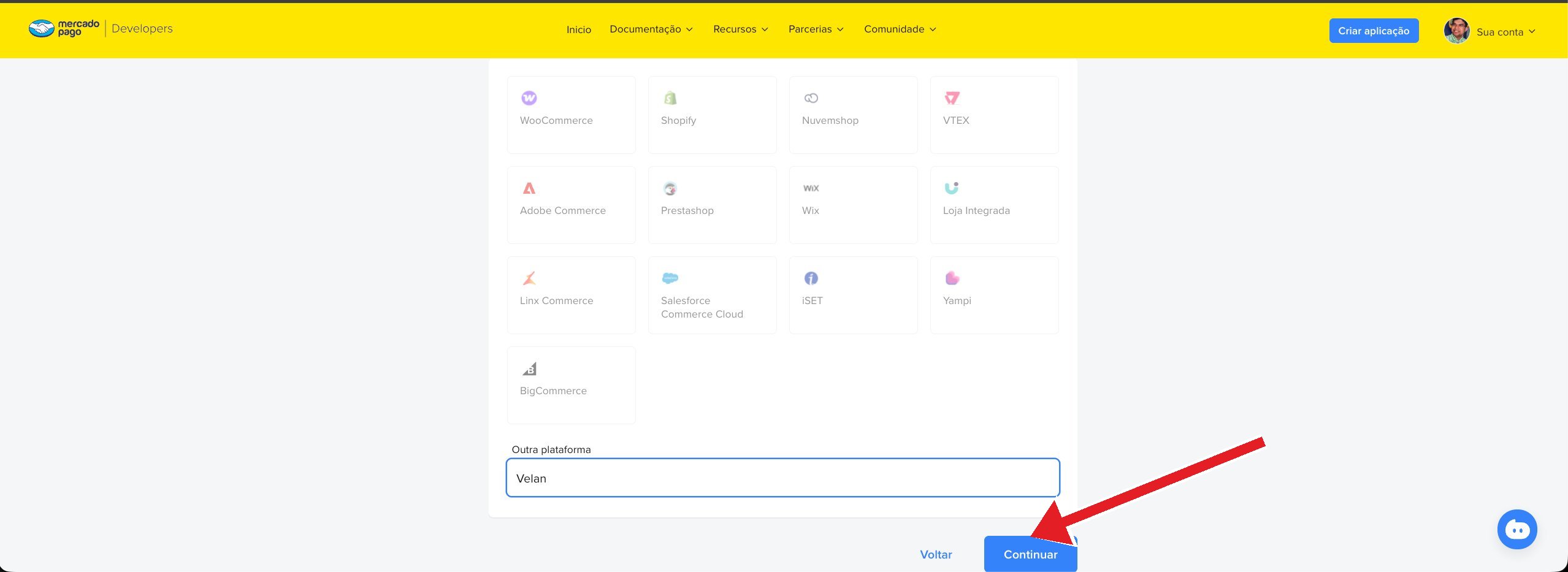Expand the Documentação dropdown menu
1568x572 pixels.
coord(651,29)
